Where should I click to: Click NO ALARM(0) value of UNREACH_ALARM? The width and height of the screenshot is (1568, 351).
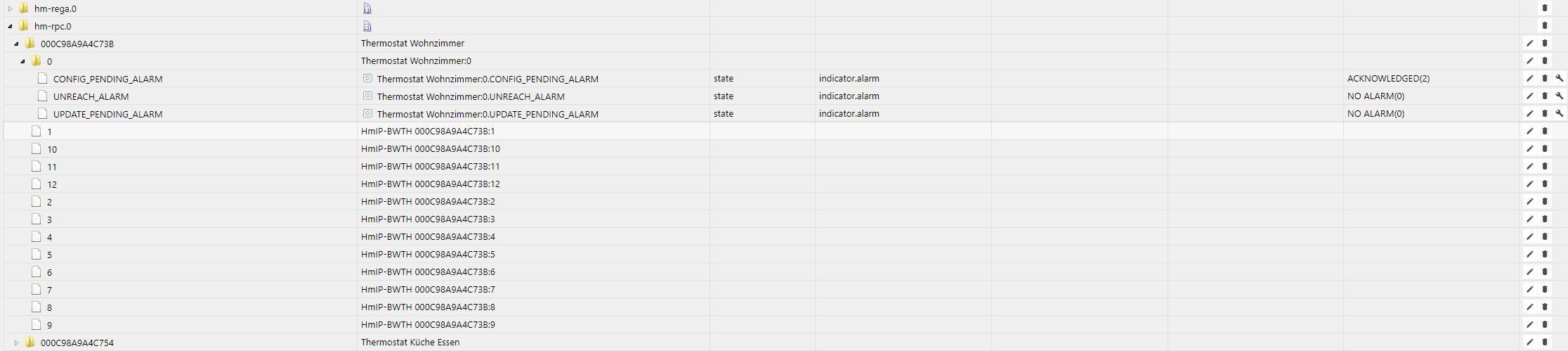(1376, 96)
